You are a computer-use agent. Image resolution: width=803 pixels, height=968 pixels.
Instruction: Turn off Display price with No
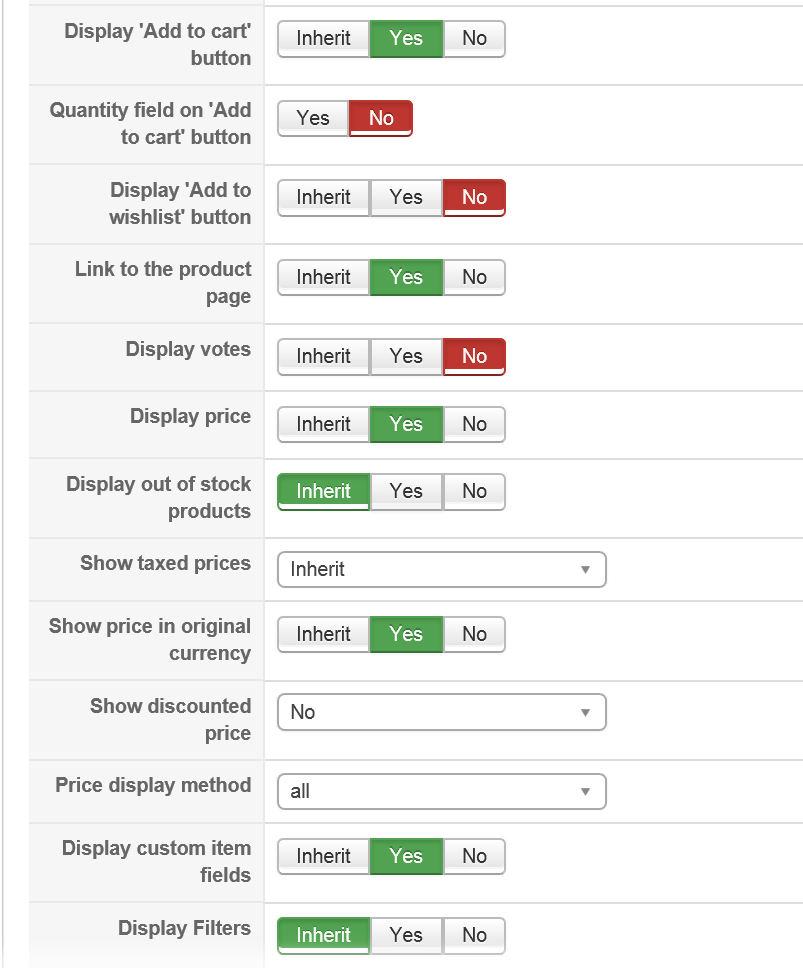[x=474, y=424]
